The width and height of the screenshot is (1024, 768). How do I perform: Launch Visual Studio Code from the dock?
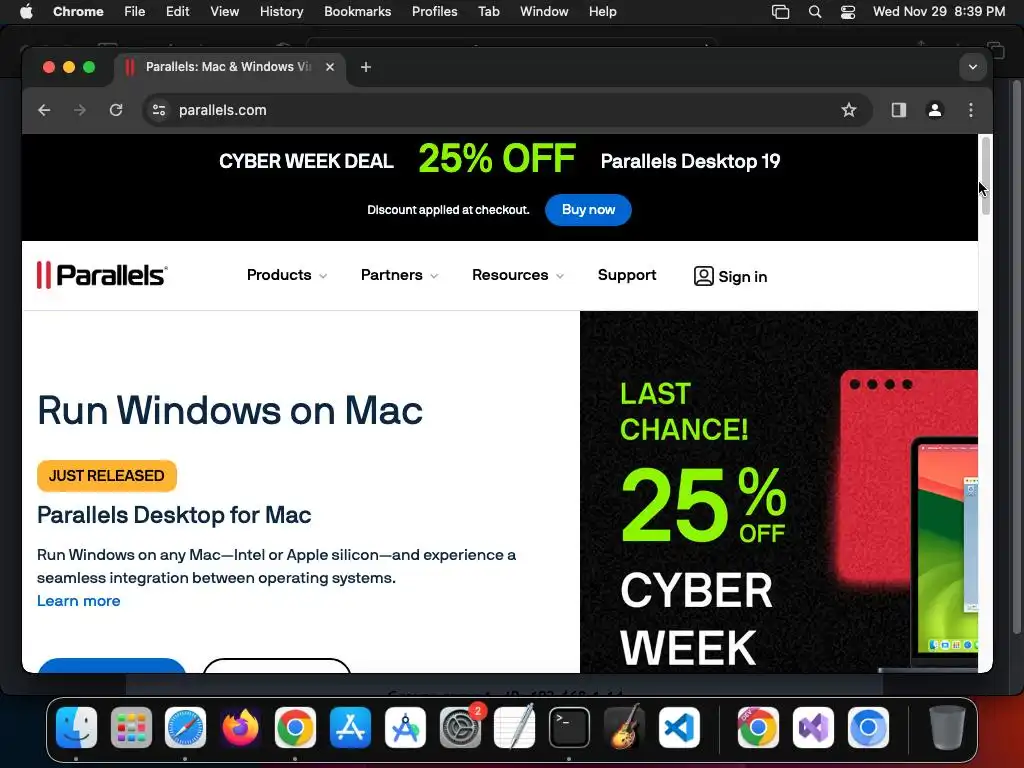[x=679, y=727]
